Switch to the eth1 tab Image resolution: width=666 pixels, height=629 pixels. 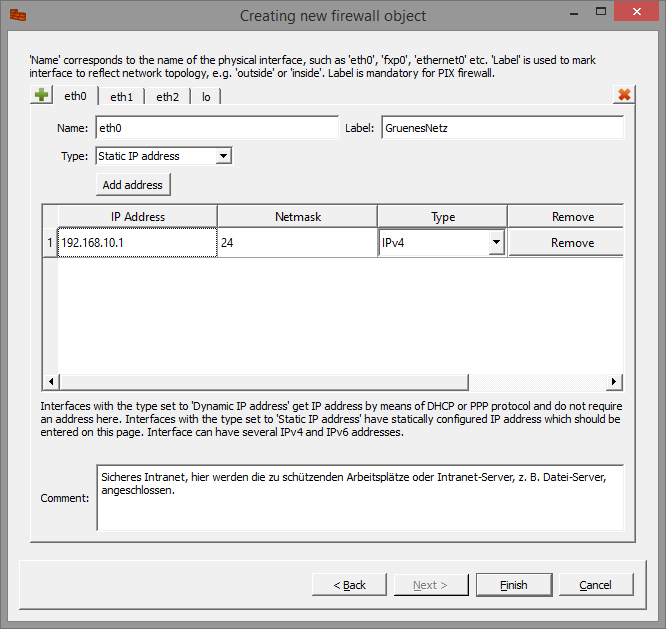click(x=121, y=97)
